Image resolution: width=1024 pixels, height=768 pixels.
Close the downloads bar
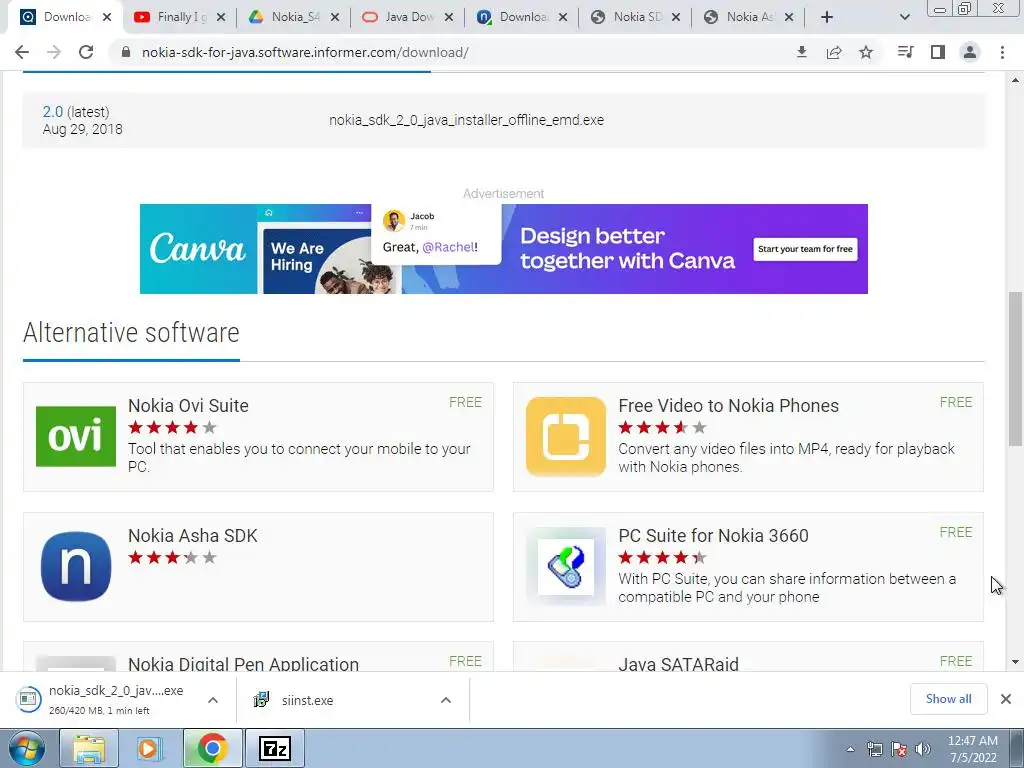(x=1006, y=699)
